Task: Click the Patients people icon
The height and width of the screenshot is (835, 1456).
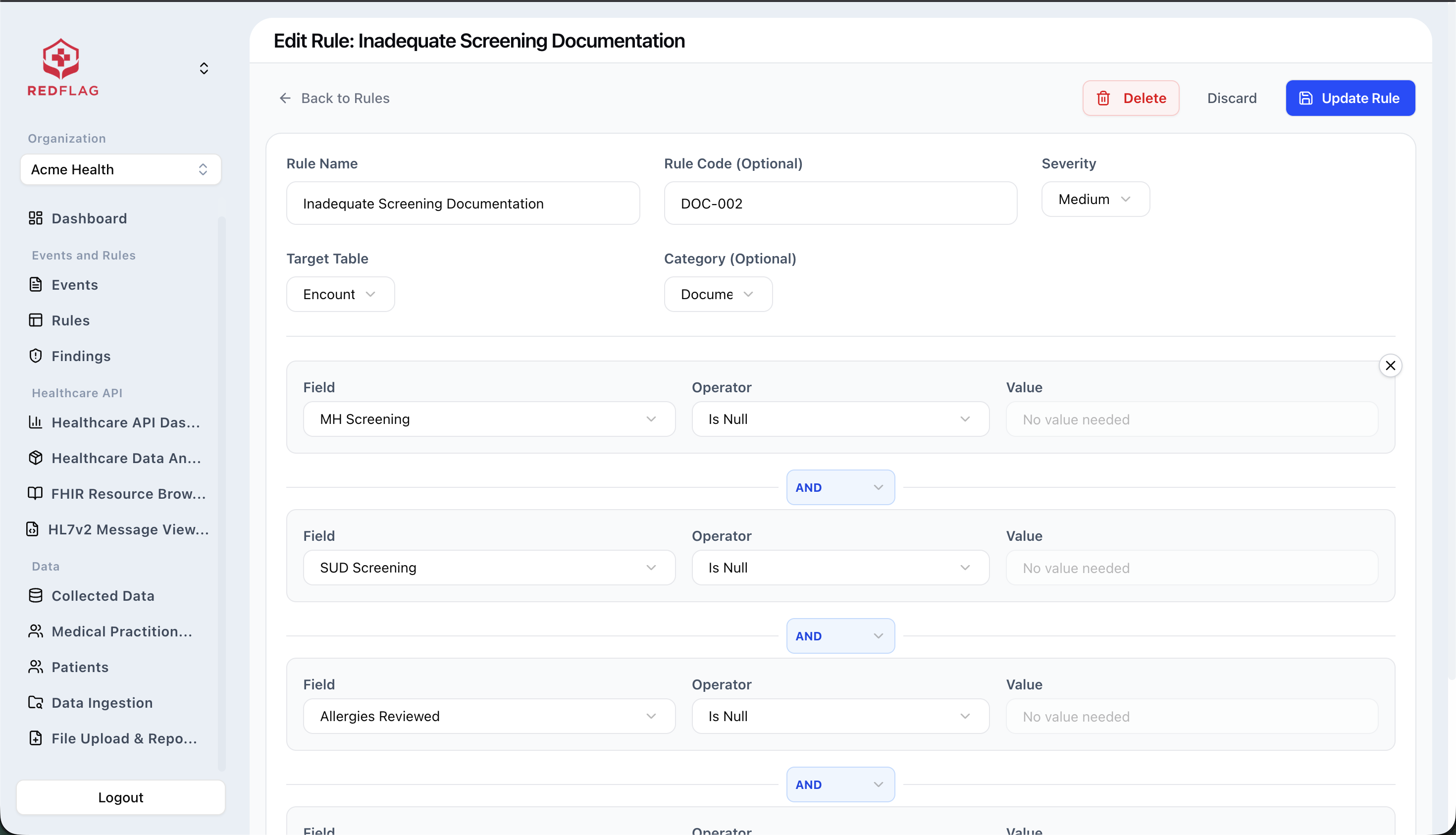Action: (36, 667)
